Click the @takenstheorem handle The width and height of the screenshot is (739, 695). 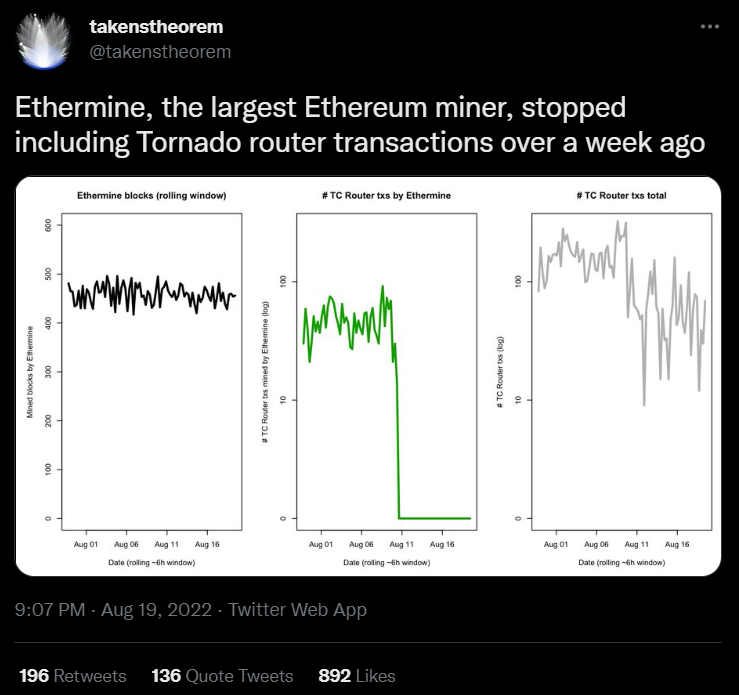tap(160, 52)
